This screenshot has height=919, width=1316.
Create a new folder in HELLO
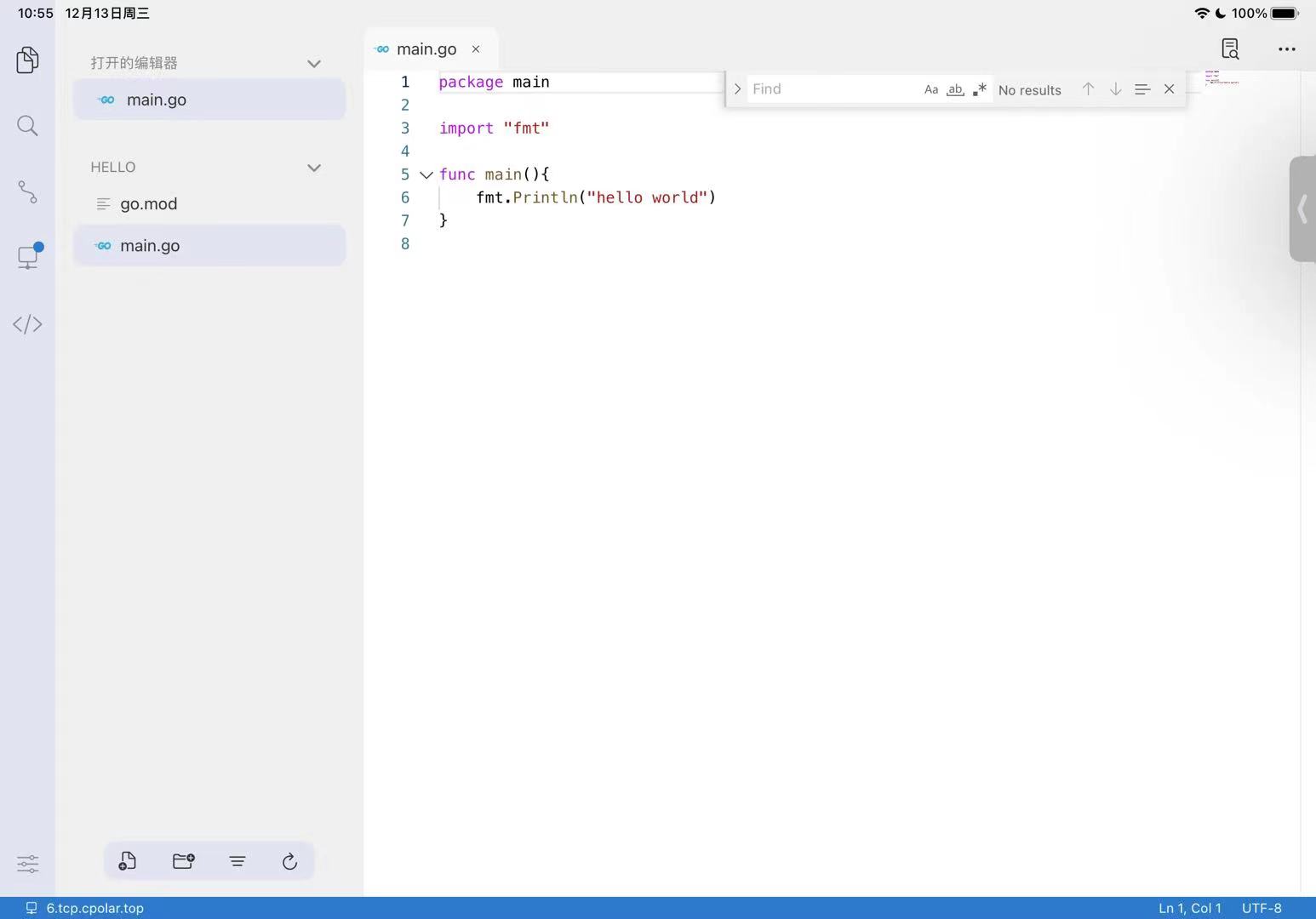[x=183, y=861]
